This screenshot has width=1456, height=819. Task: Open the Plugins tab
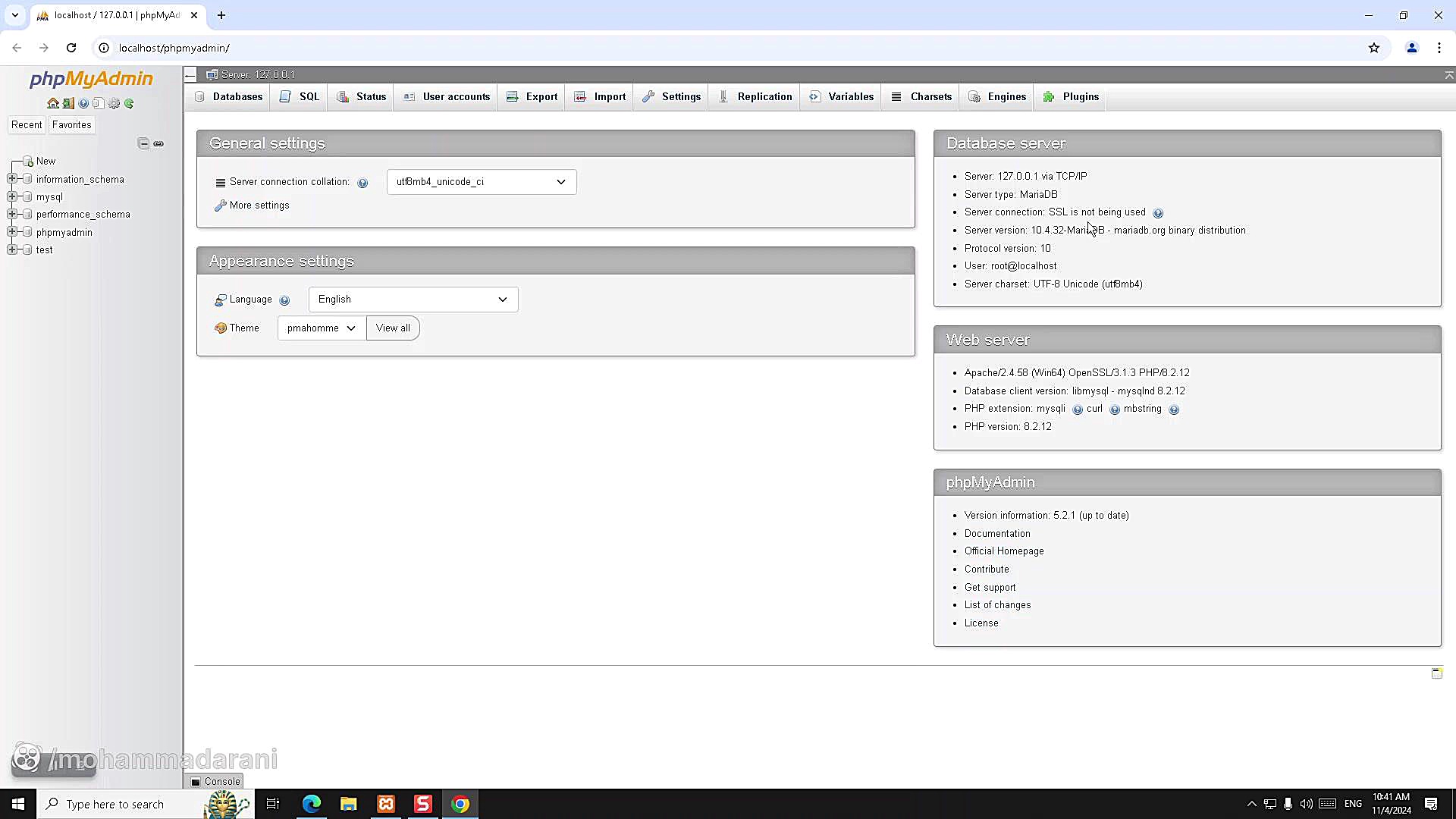pos(1071,97)
